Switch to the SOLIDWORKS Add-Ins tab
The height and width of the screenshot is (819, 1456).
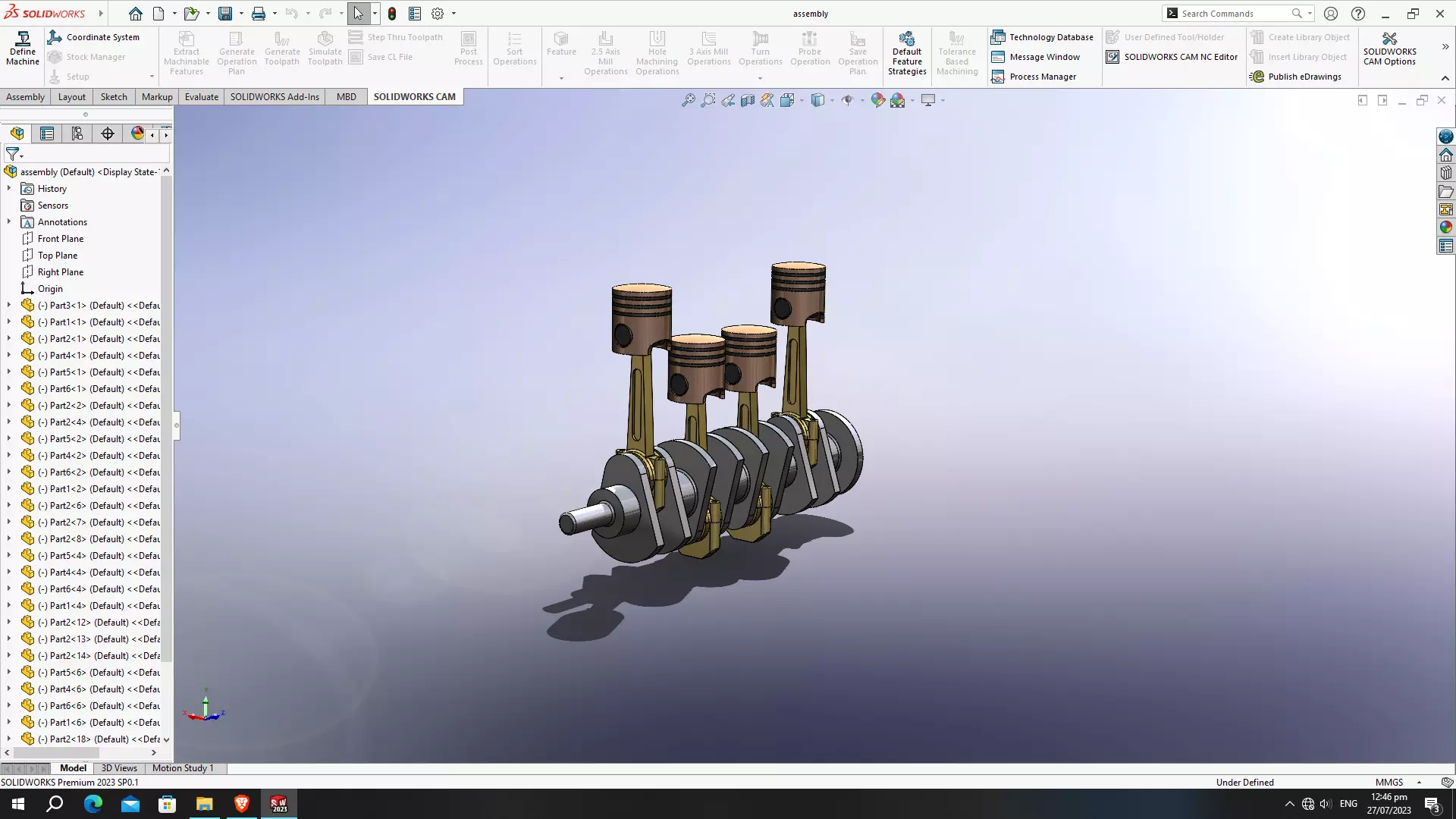(275, 96)
